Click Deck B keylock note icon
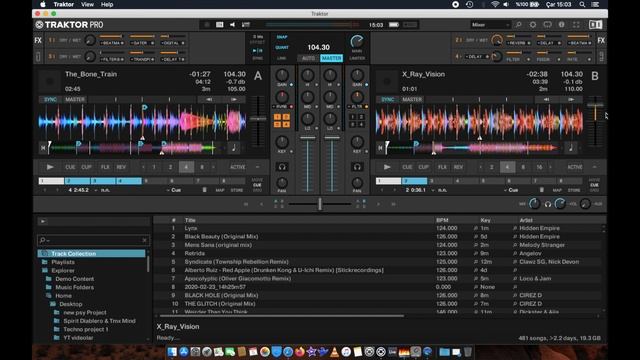This screenshot has height=360, width=640. click(x=571, y=148)
